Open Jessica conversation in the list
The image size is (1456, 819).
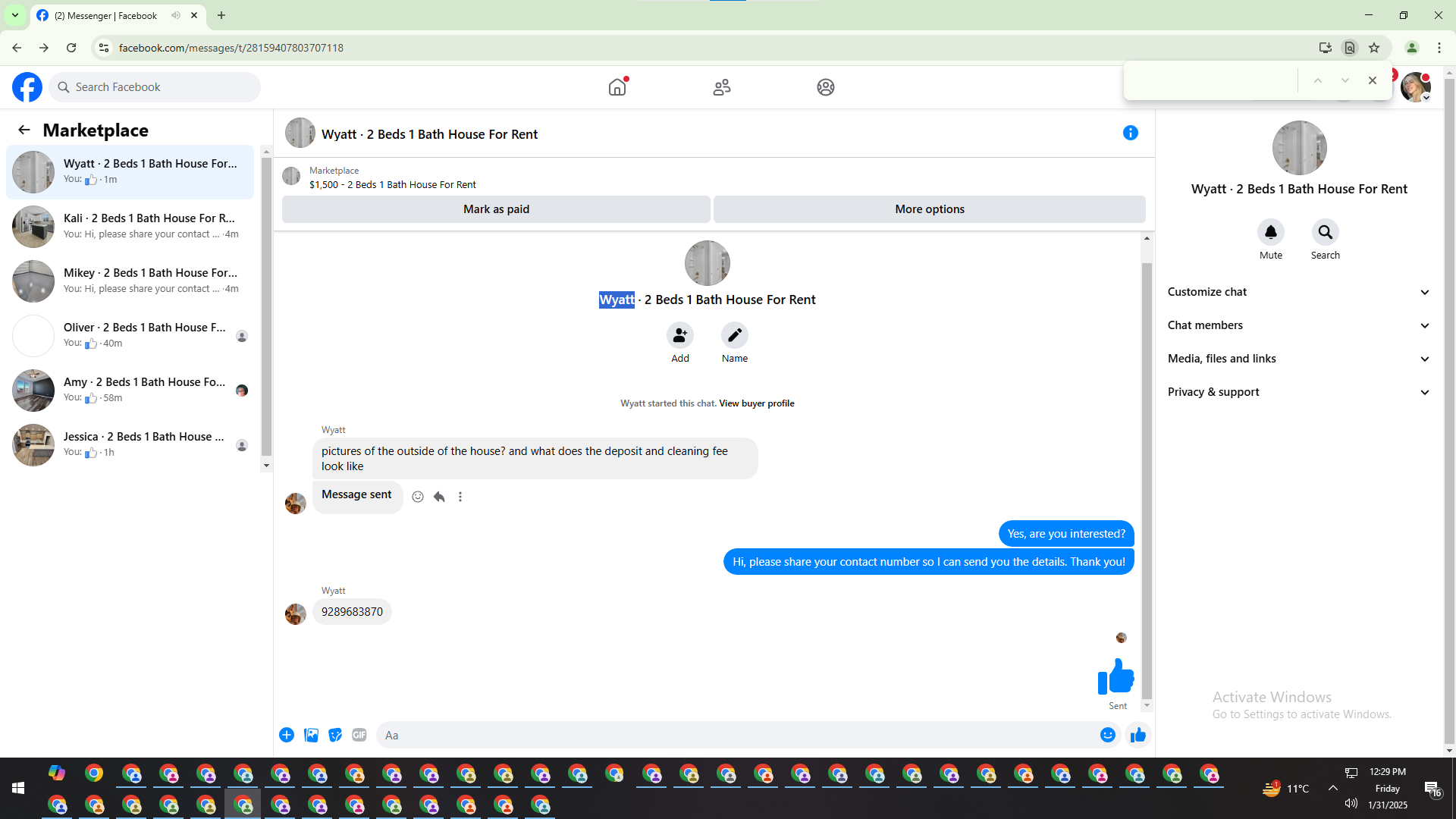point(130,445)
